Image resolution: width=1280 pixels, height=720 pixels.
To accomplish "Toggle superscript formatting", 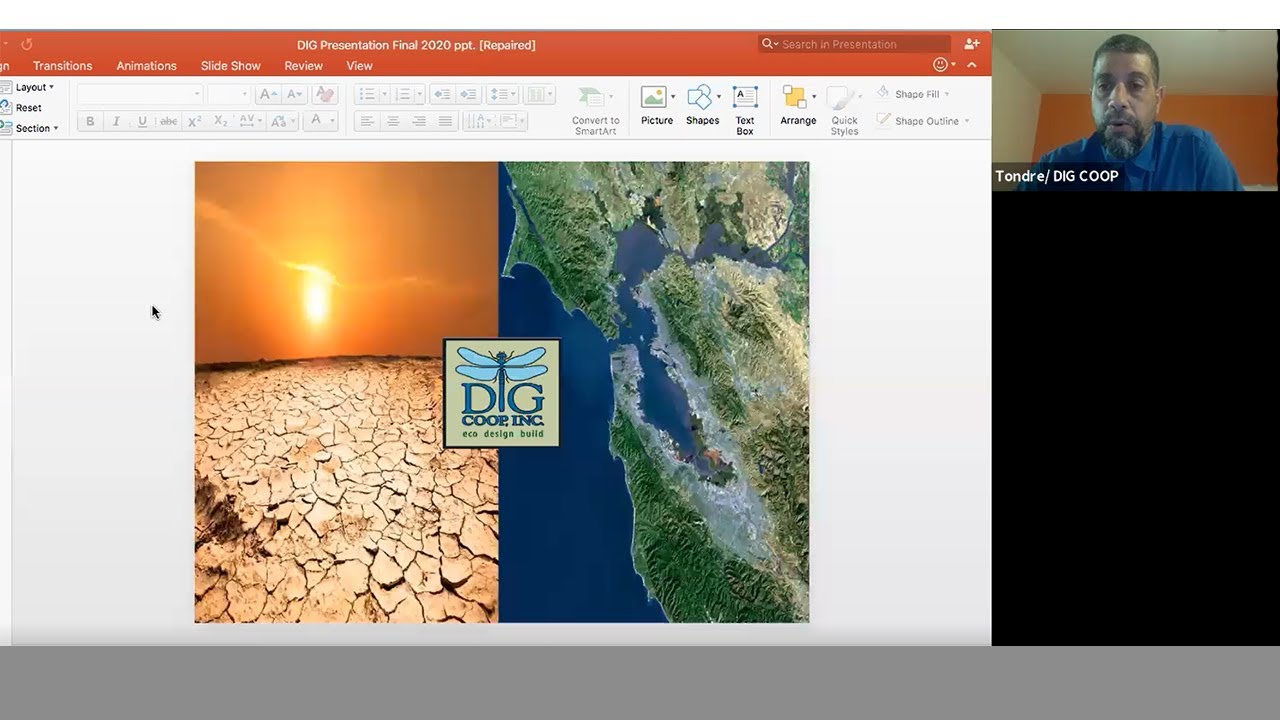I will click(x=194, y=121).
